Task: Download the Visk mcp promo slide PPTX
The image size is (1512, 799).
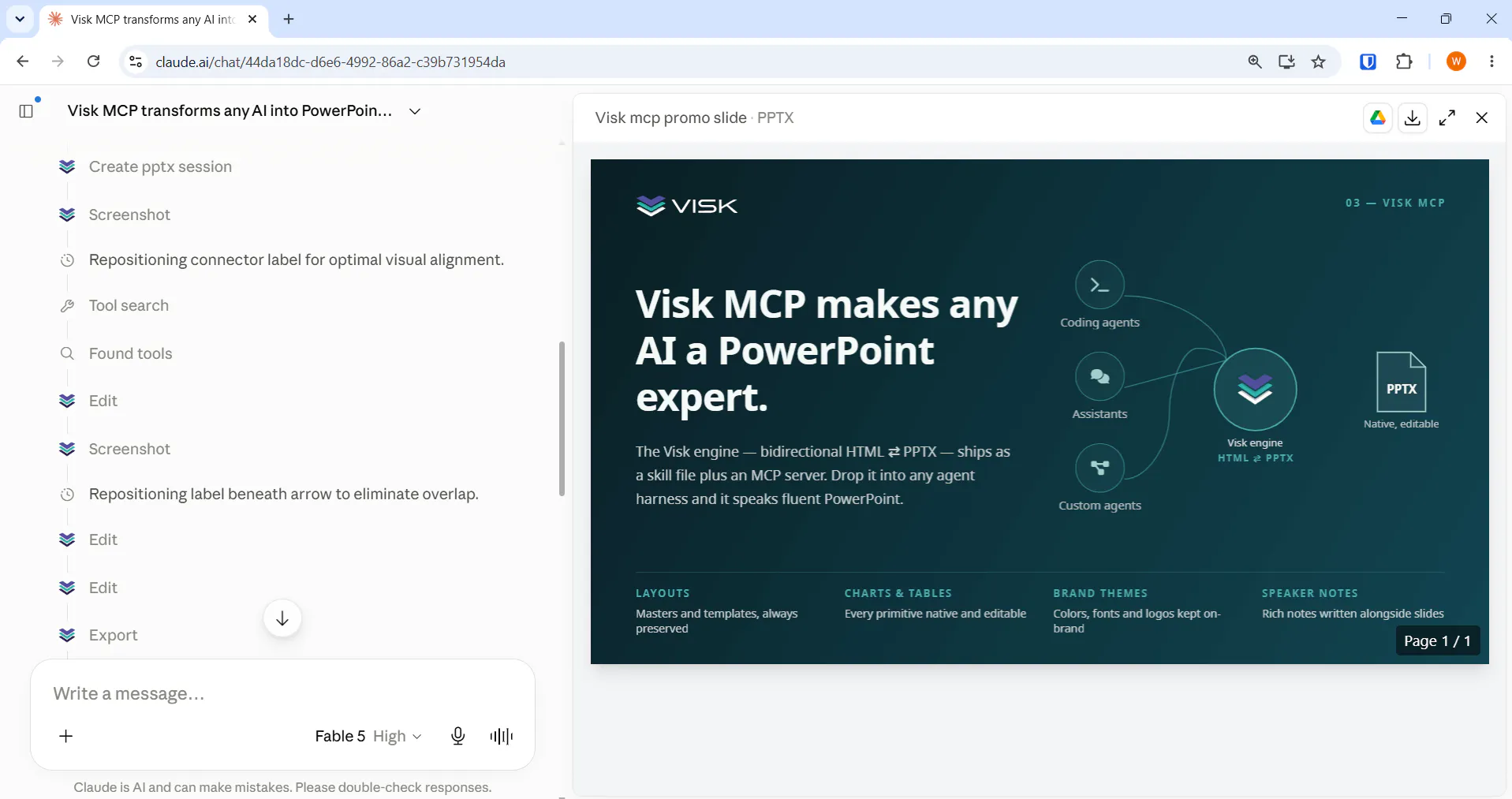Action: point(1413,118)
